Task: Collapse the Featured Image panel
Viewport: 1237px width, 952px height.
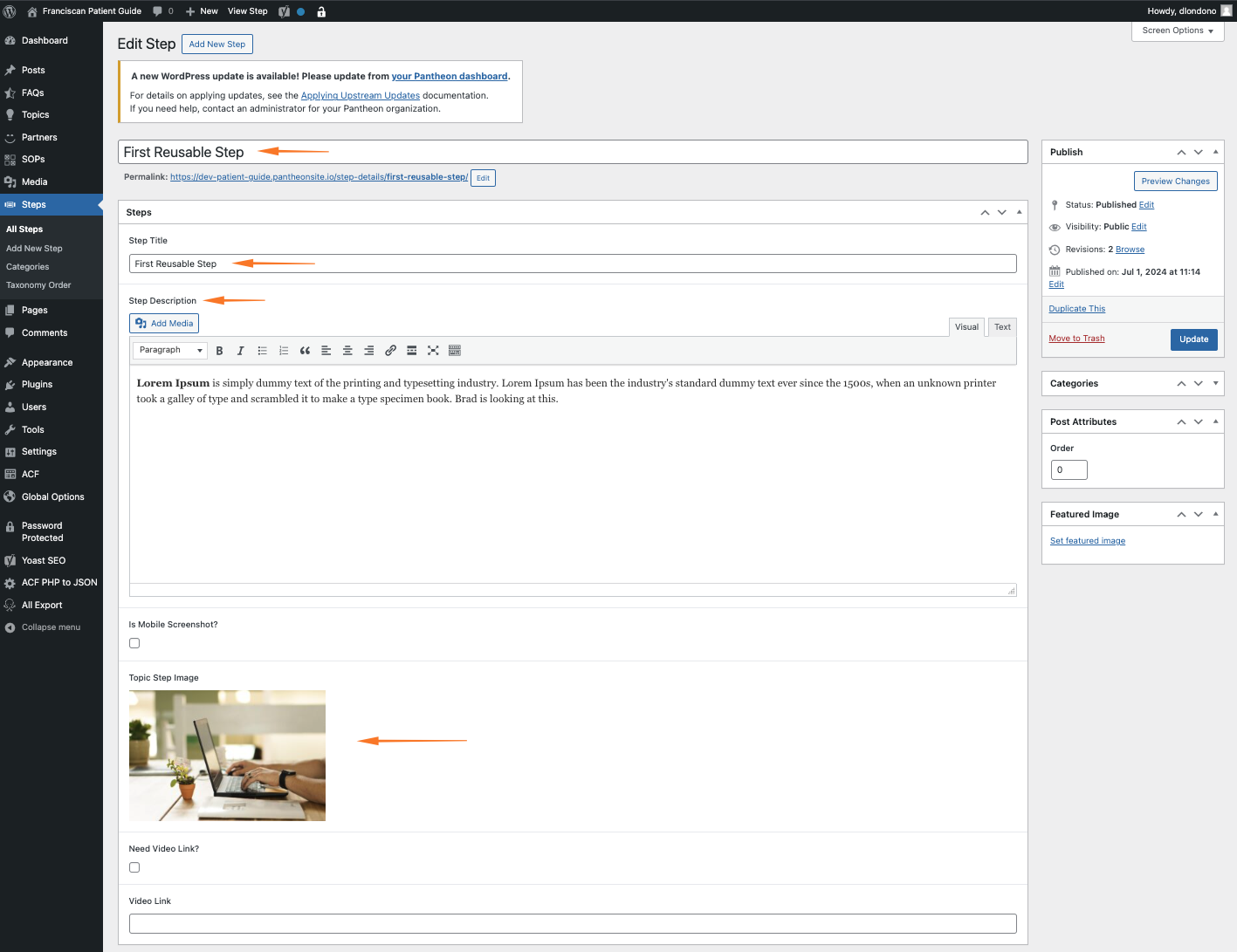Action: (x=1215, y=514)
